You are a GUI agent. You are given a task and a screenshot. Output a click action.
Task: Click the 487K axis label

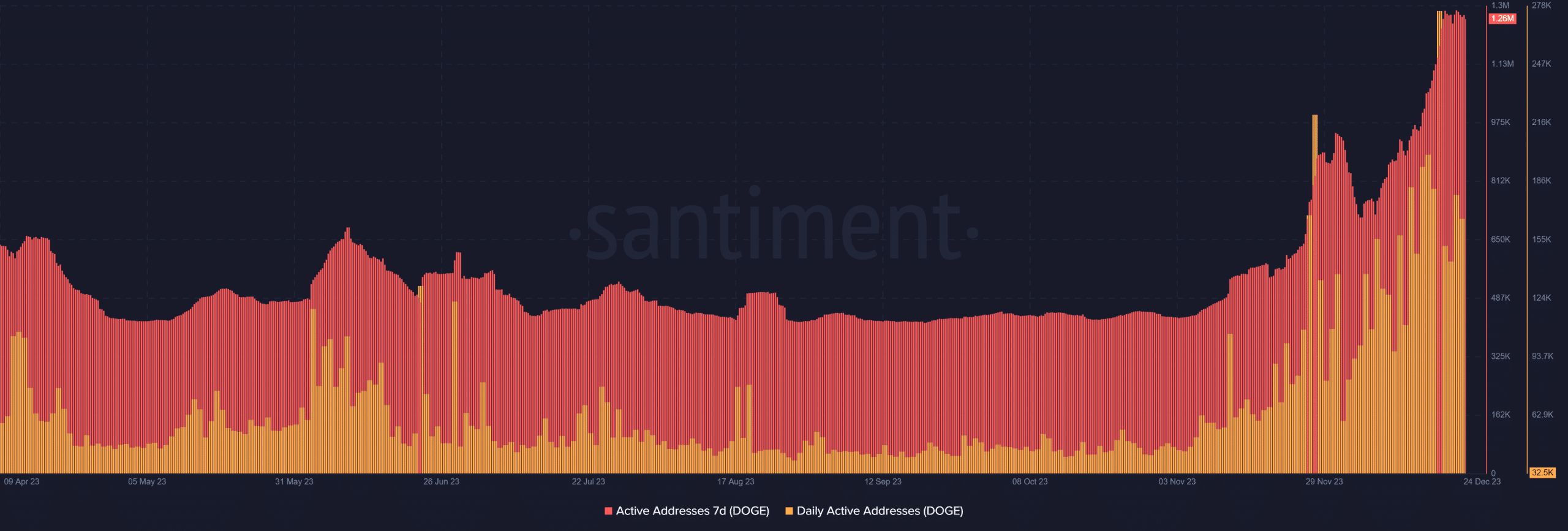[x=1501, y=298]
